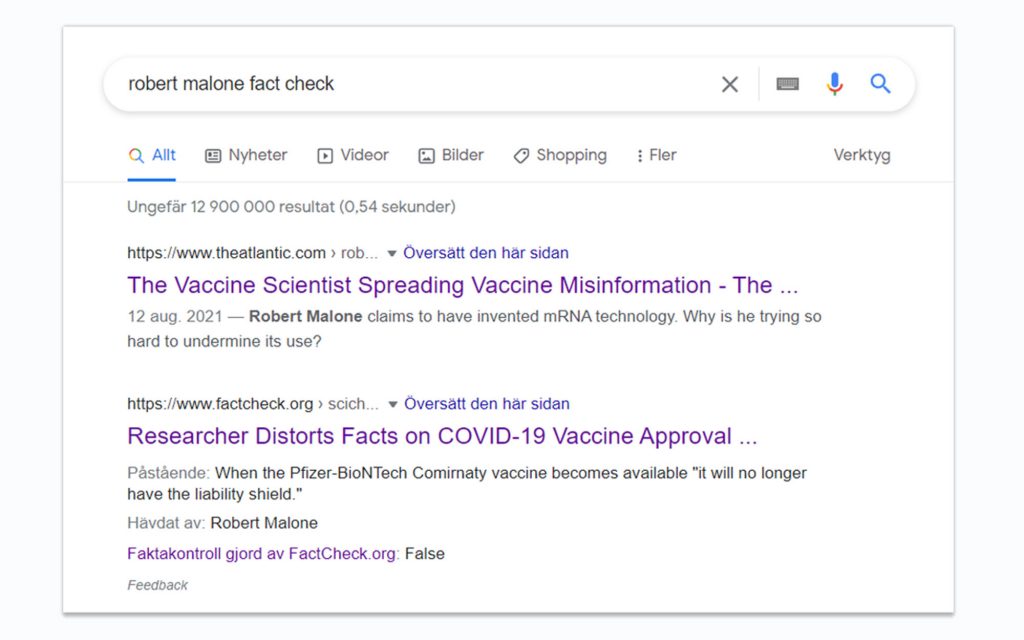
Task: Open the Bilder results tab
Action: [x=451, y=155]
